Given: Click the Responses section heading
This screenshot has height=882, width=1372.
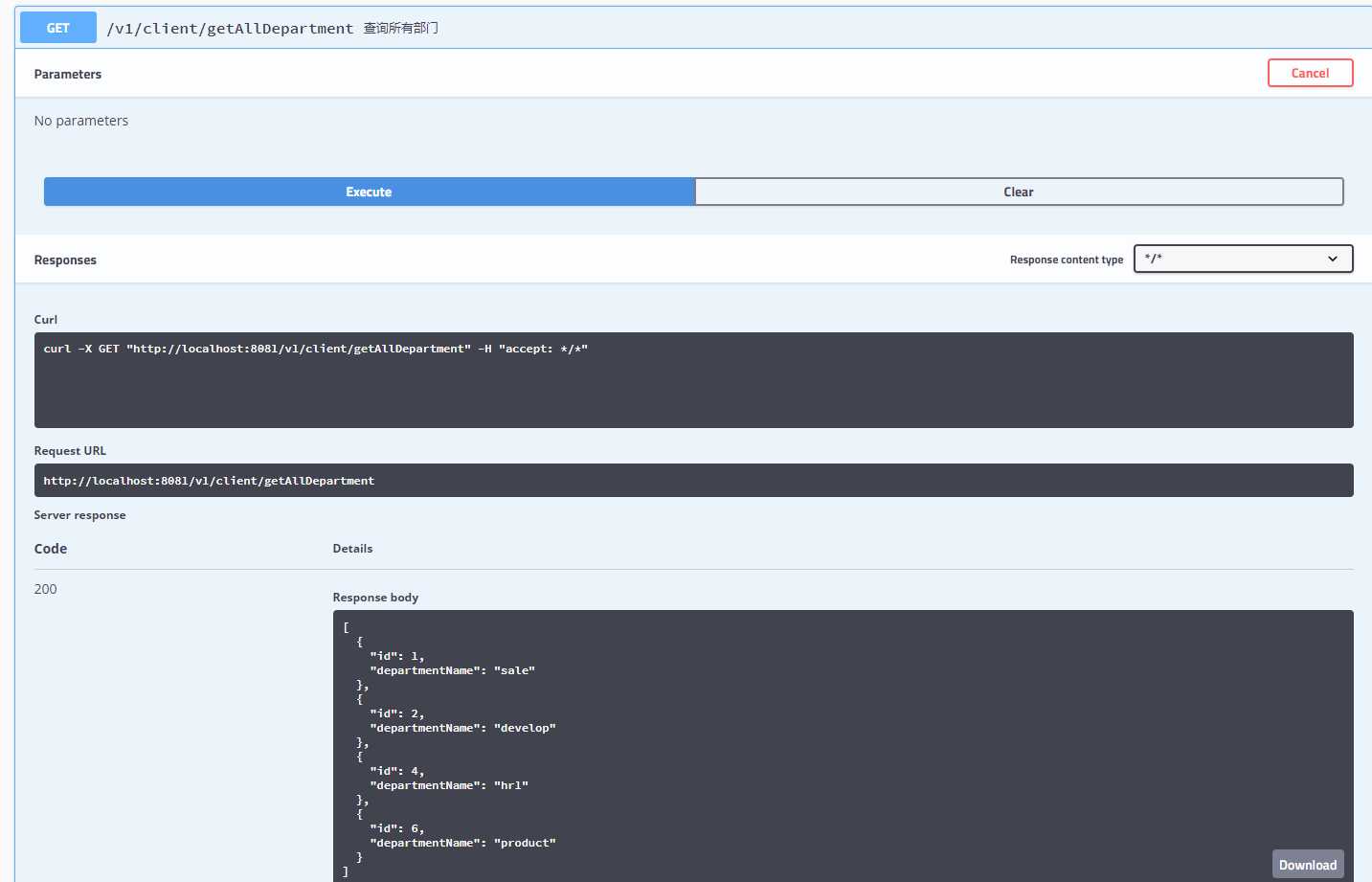Looking at the screenshot, I should pyautogui.click(x=65, y=260).
